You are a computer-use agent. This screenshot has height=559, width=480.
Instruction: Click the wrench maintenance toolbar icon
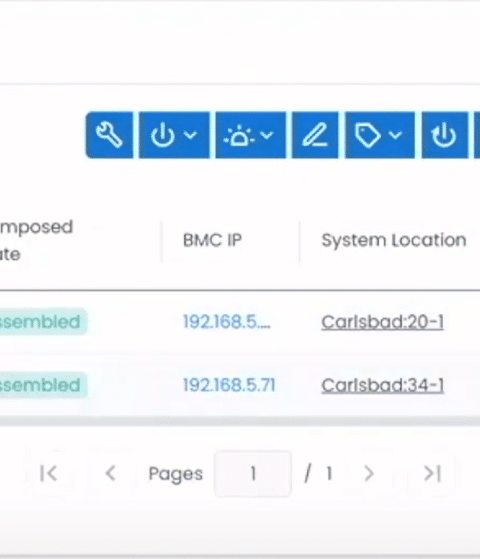pyautogui.click(x=109, y=135)
